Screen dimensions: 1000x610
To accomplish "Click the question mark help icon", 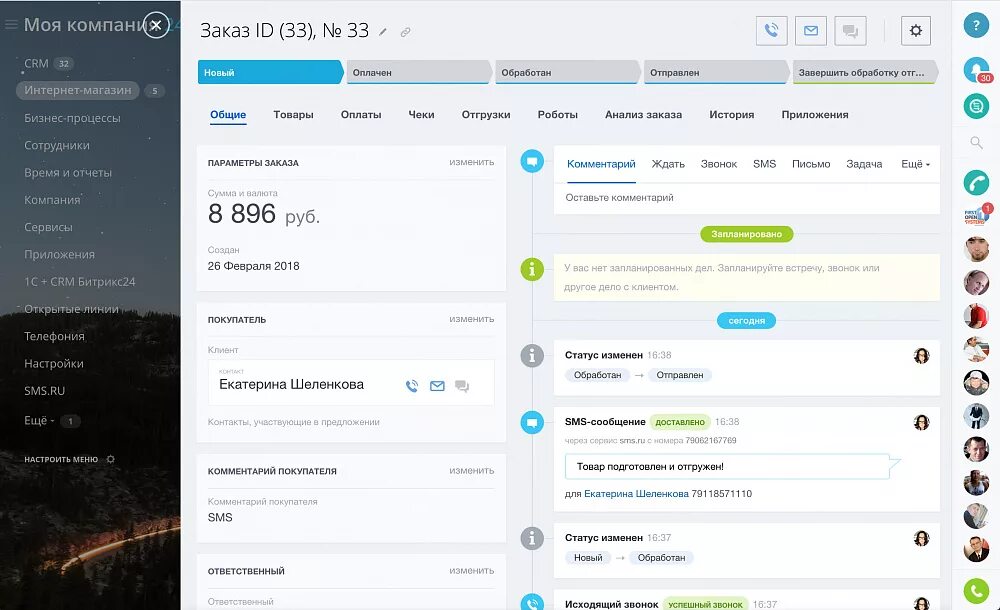I will coord(976,25).
